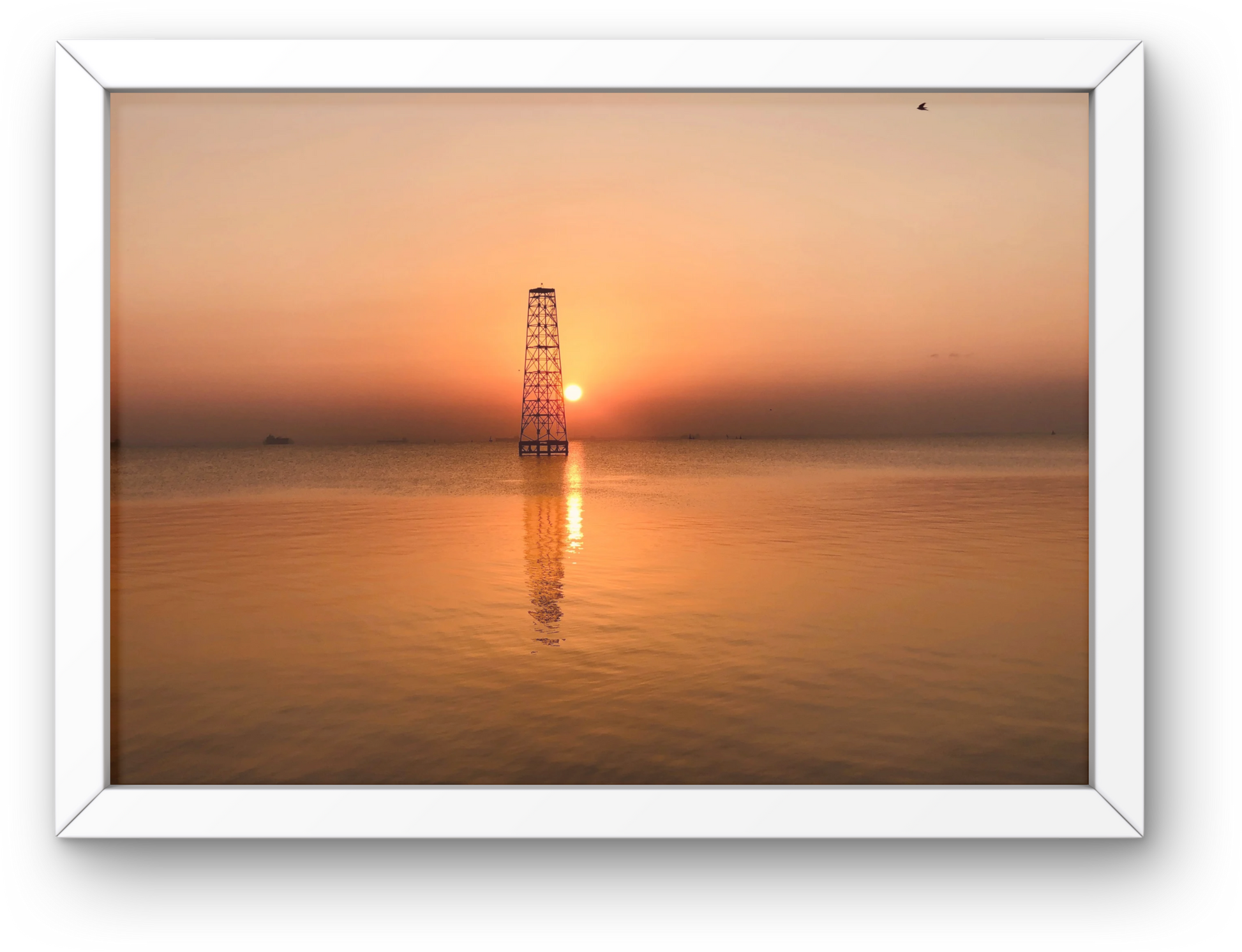
Task: Click the flying bird in the sky
Action: pyautogui.click(x=922, y=107)
